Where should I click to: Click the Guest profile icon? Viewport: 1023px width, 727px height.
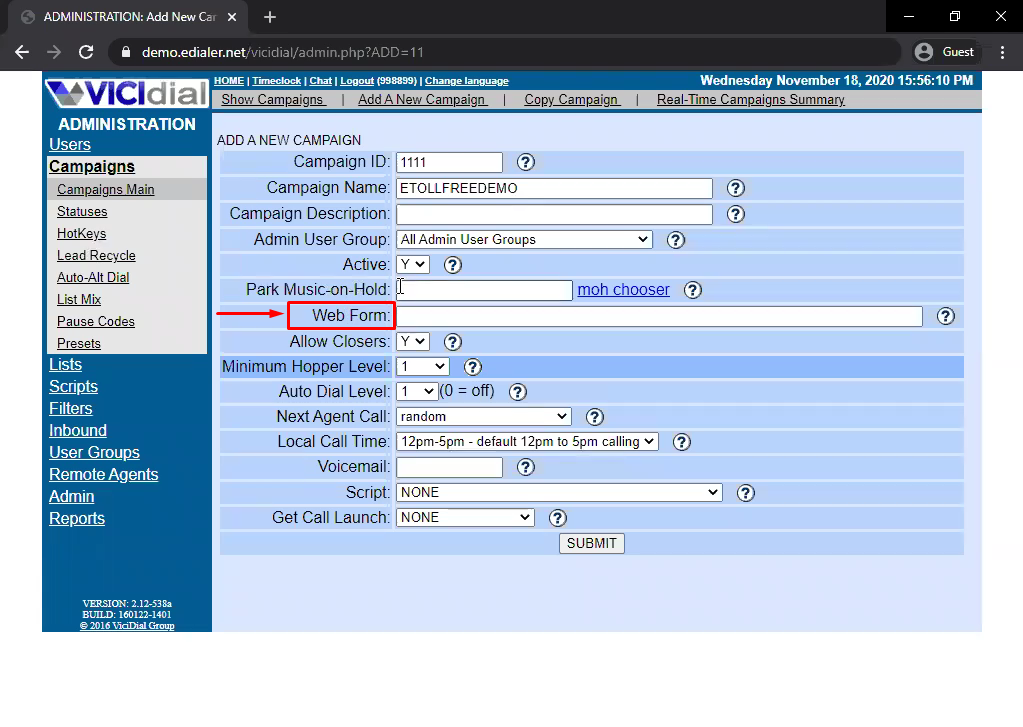(924, 52)
